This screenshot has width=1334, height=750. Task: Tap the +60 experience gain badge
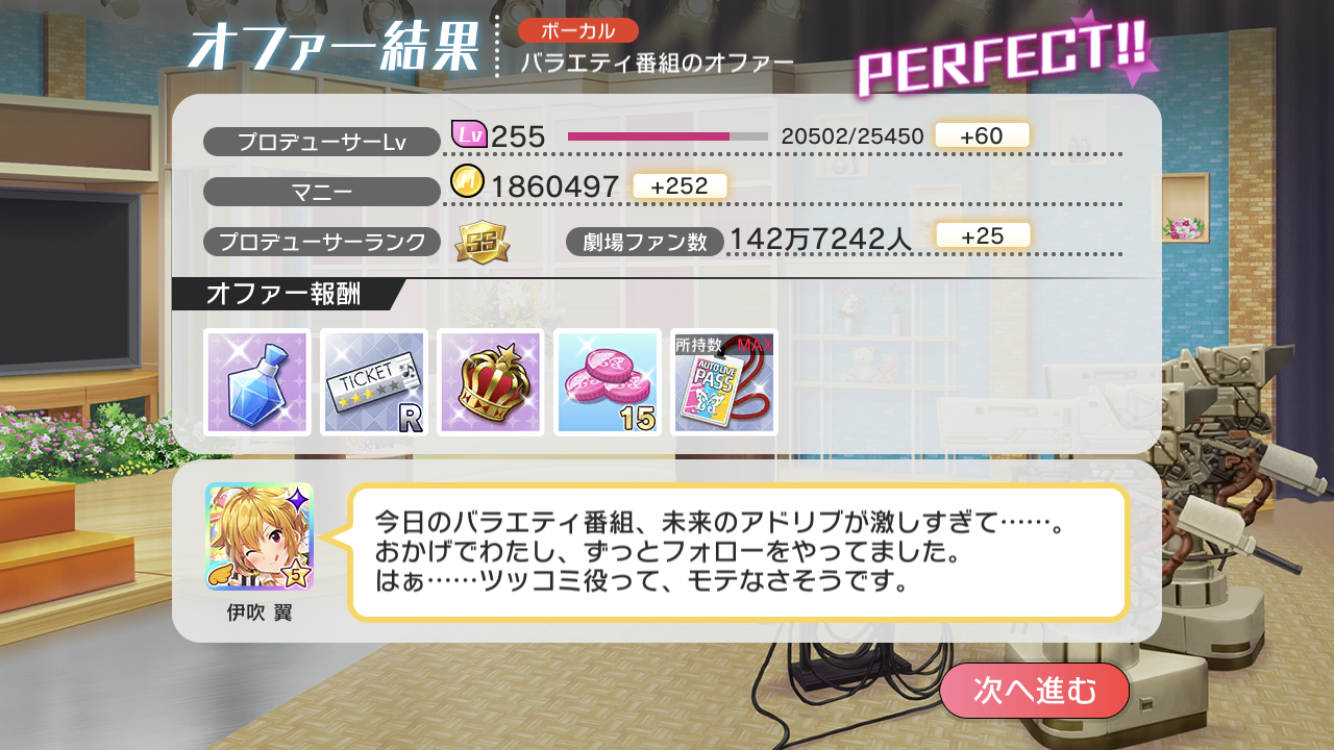tap(982, 135)
